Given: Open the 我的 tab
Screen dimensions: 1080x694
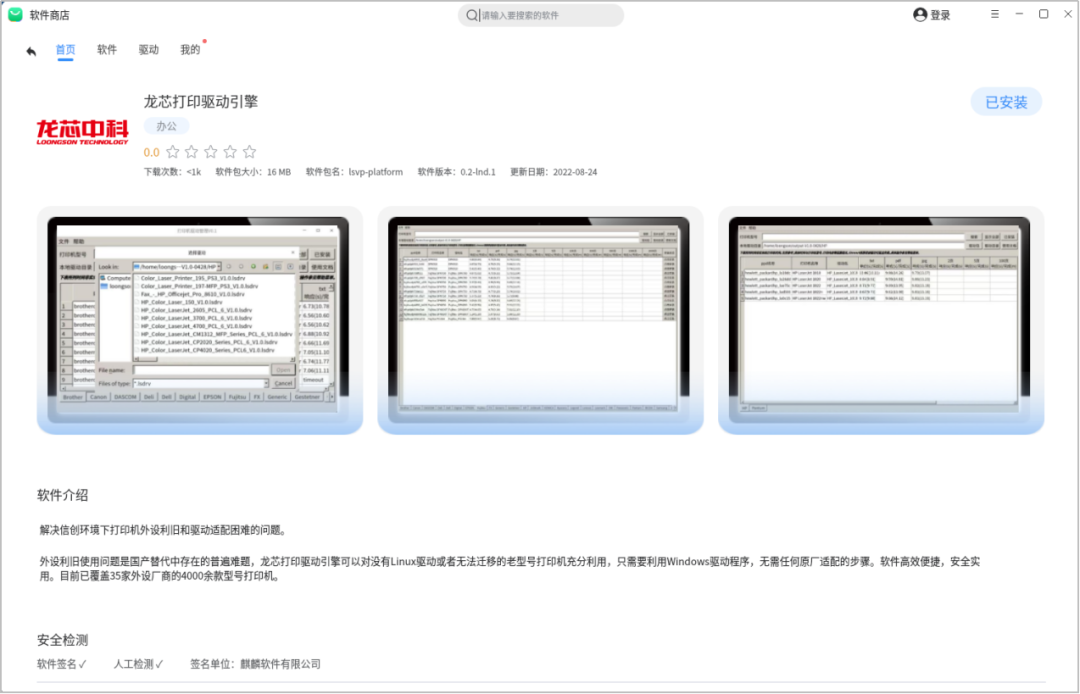Looking at the screenshot, I should (190, 50).
